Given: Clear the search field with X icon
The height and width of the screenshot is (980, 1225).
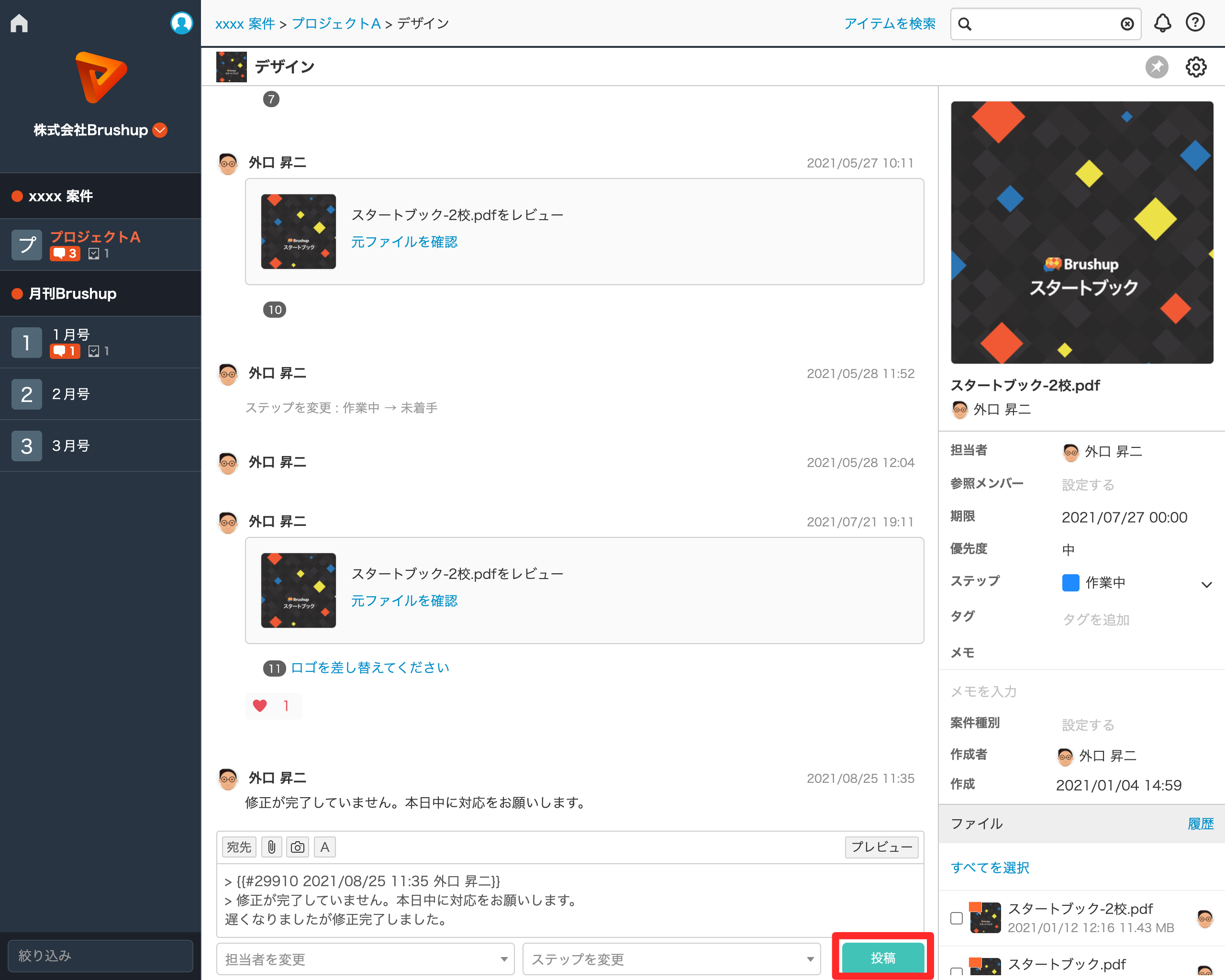Looking at the screenshot, I should tap(1127, 24).
